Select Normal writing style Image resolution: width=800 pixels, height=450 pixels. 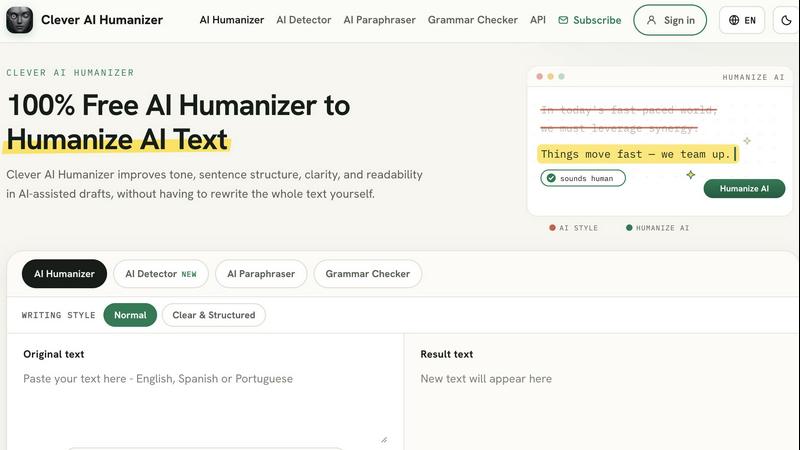130,315
